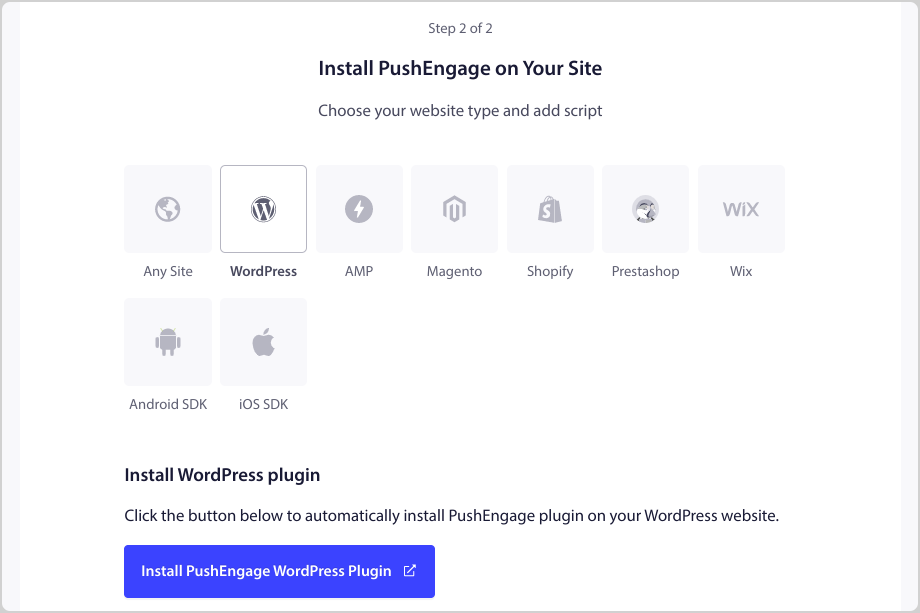
Task: Pick the AMP lightning bolt icon
Action: [359, 209]
